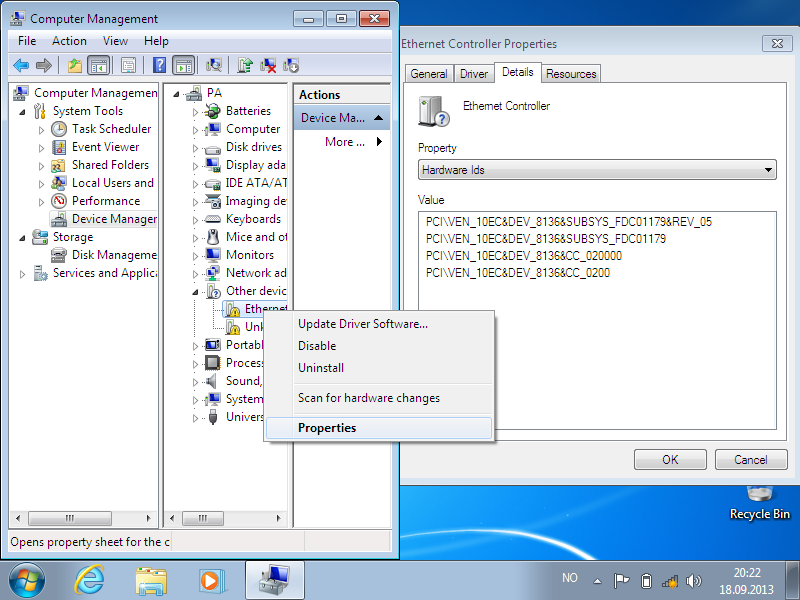The height and width of the screenshot is (600, 800).
Task: Choose Scan for hardware changes menu entry
Action: [379, 398]
